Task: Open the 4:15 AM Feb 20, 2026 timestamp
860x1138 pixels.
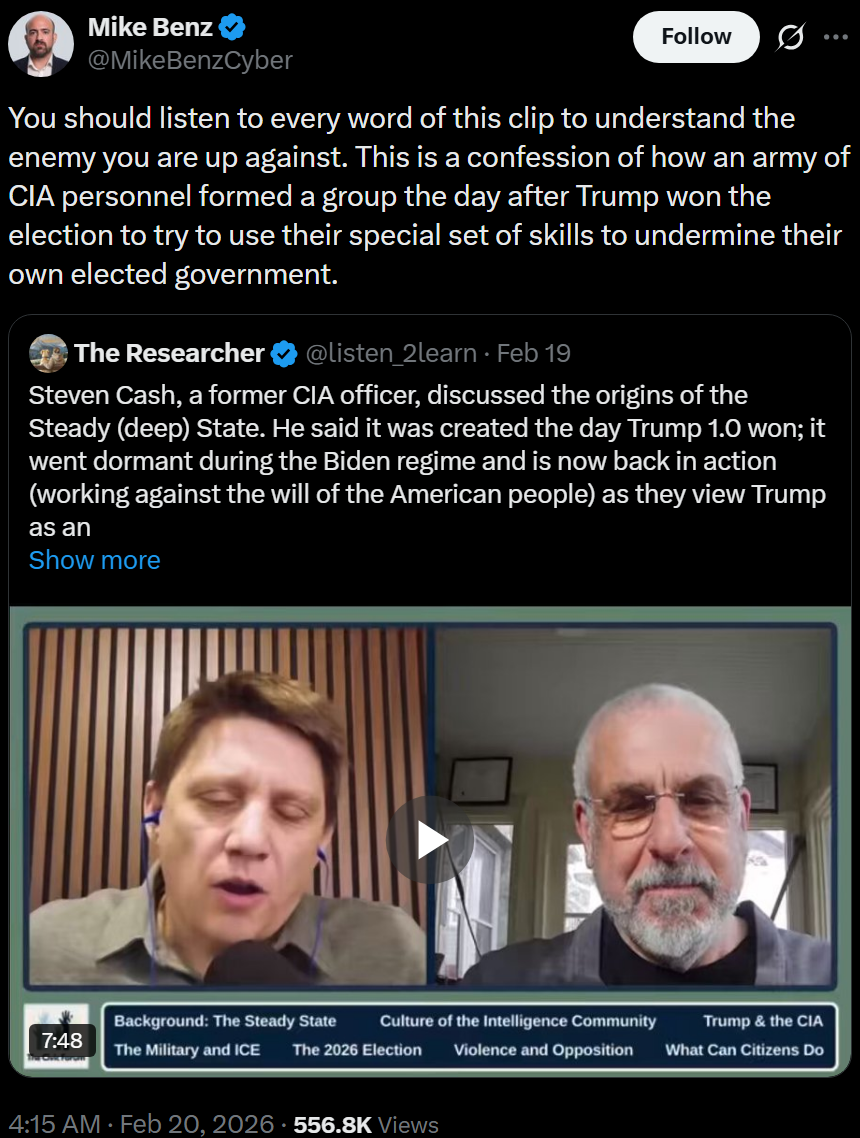Action: (141, 1124)
